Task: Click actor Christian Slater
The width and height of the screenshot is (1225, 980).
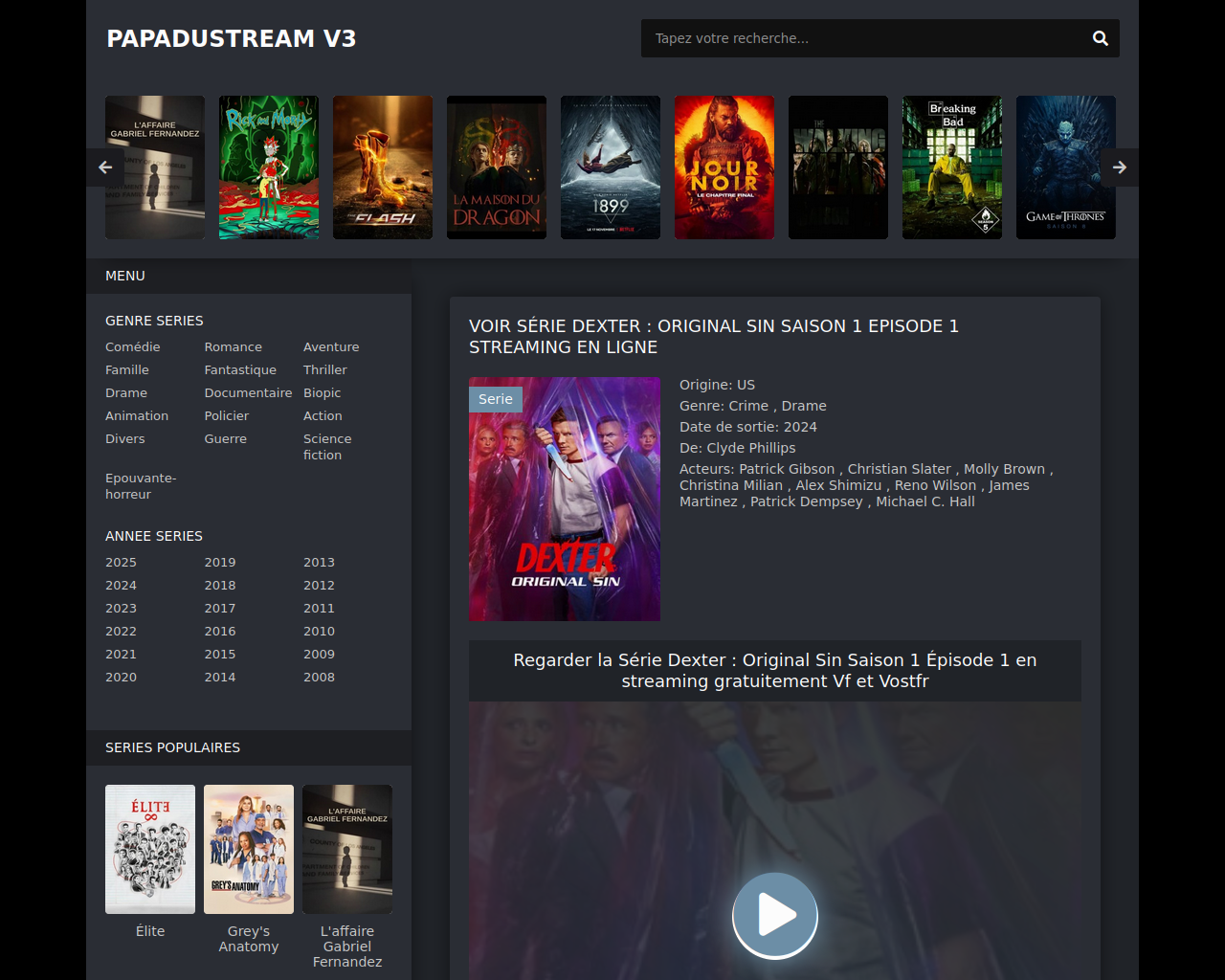Action: [x=900, y=469]
